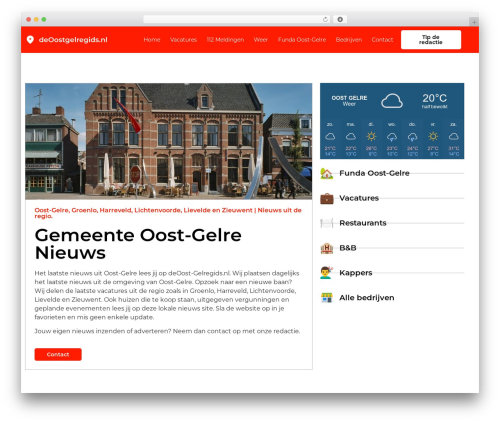
Task: Click the OOST GELRE Weer label
Action: click(x=349, y=101)
